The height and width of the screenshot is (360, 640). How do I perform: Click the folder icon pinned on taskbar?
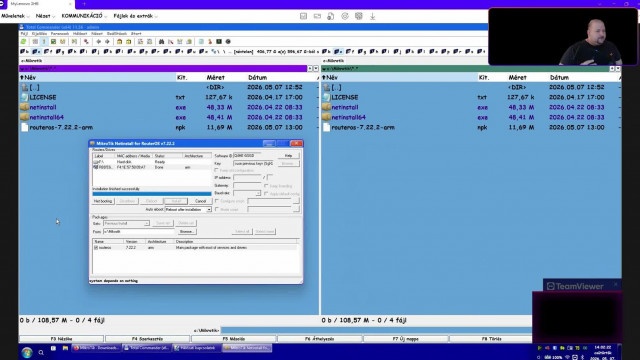pyautogui.click(x=65, y=348)
